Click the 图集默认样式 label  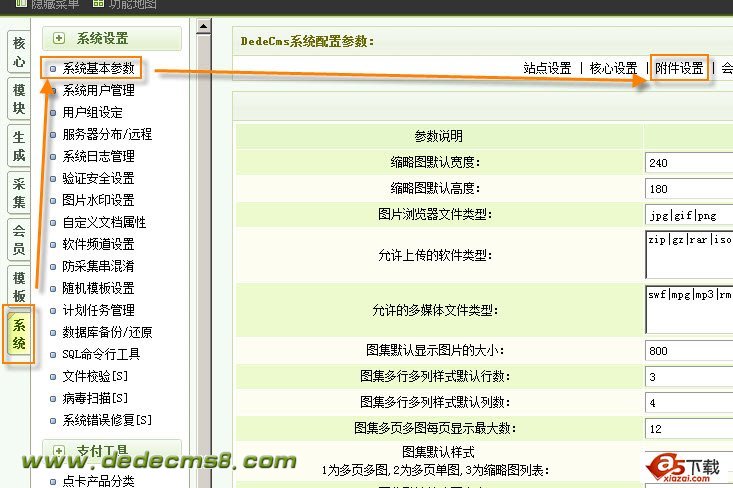click(438, 452)
